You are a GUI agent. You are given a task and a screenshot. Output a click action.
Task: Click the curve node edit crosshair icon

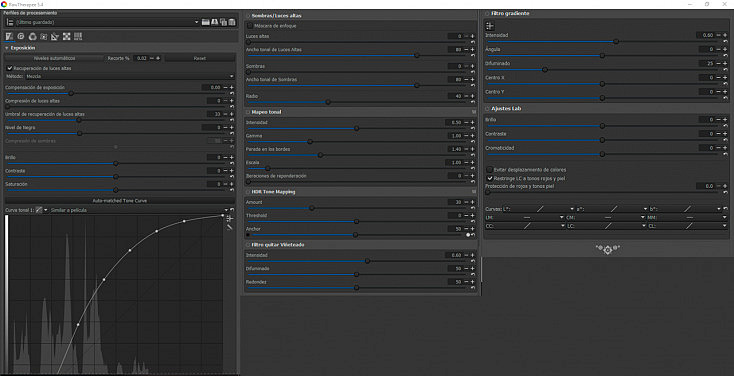pos(229,218)
